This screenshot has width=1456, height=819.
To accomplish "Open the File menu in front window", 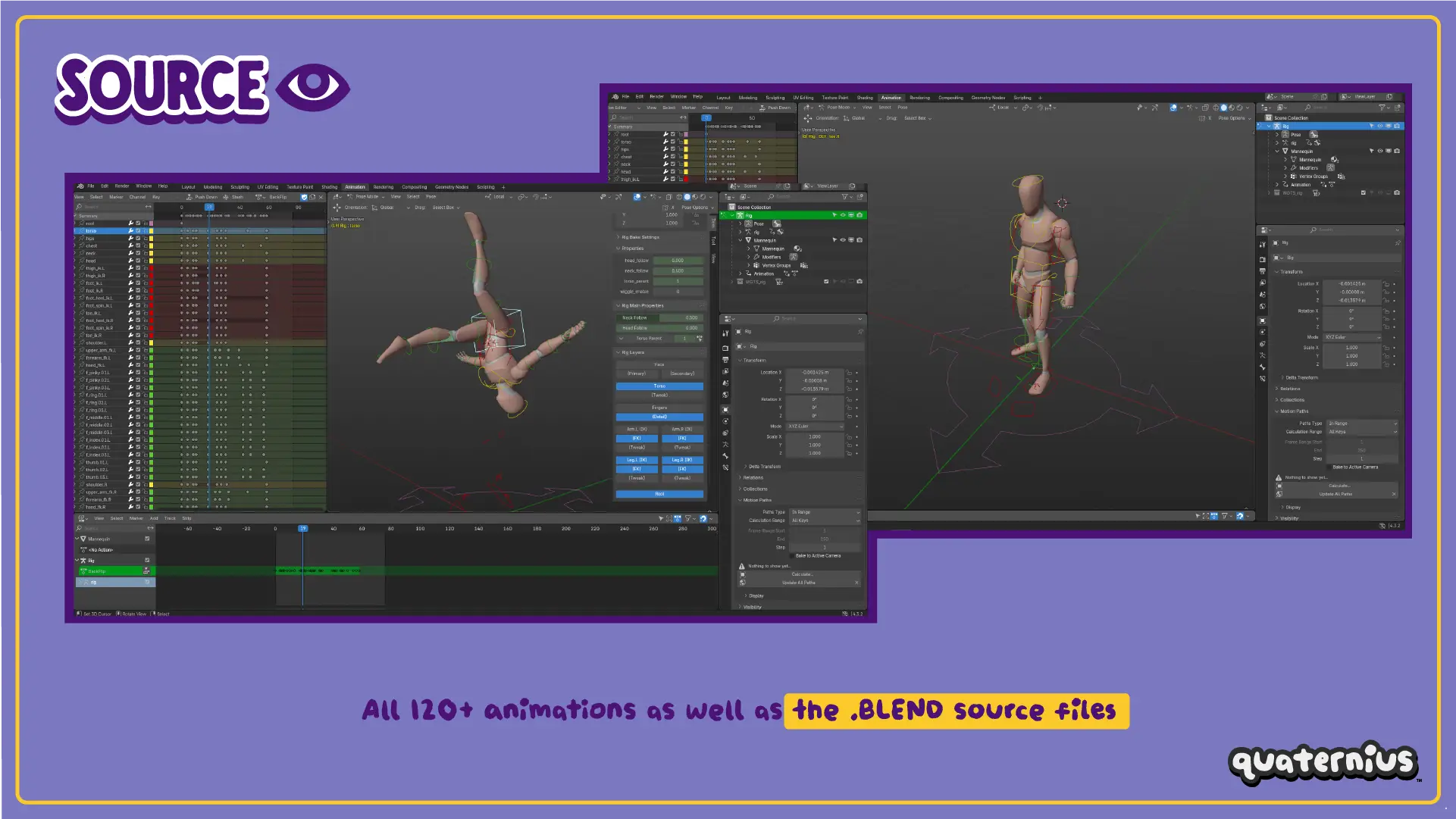I will pos(91,186).
